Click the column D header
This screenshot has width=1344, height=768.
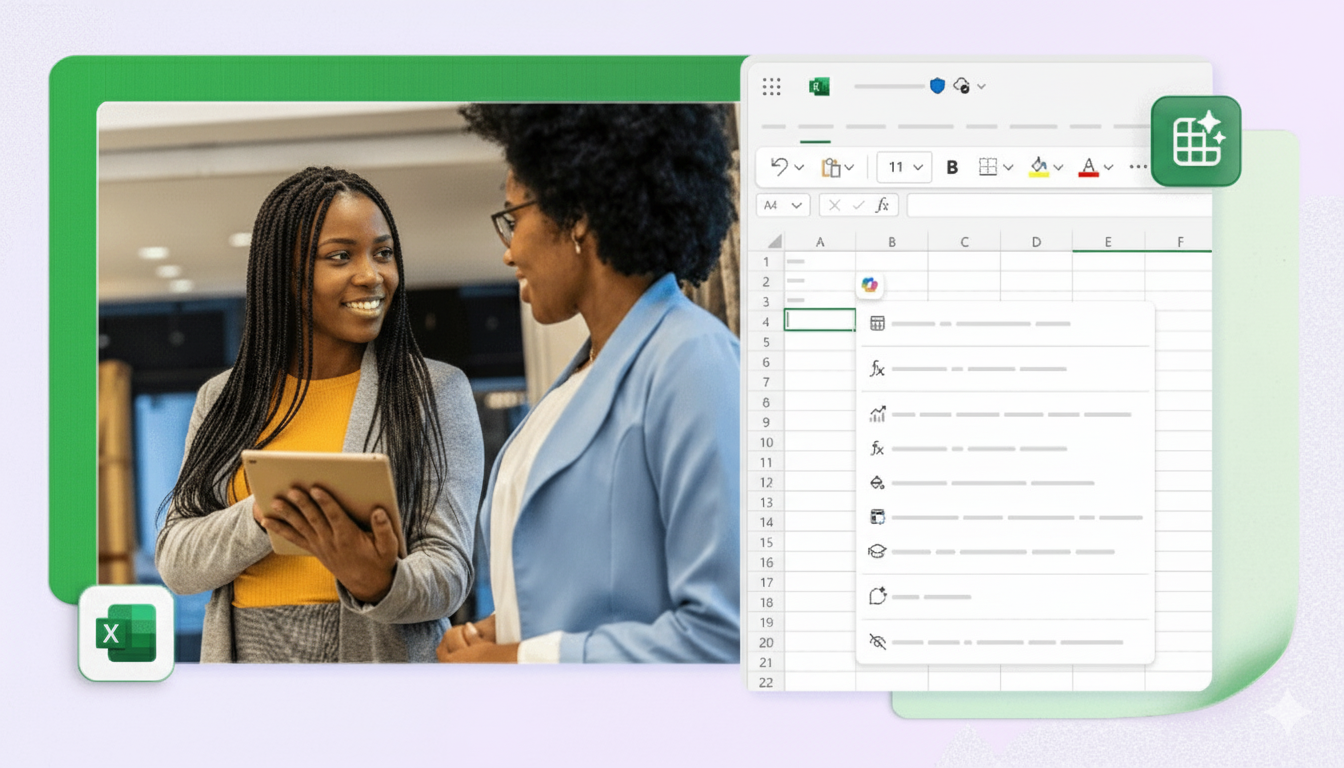coord(1036,242)
